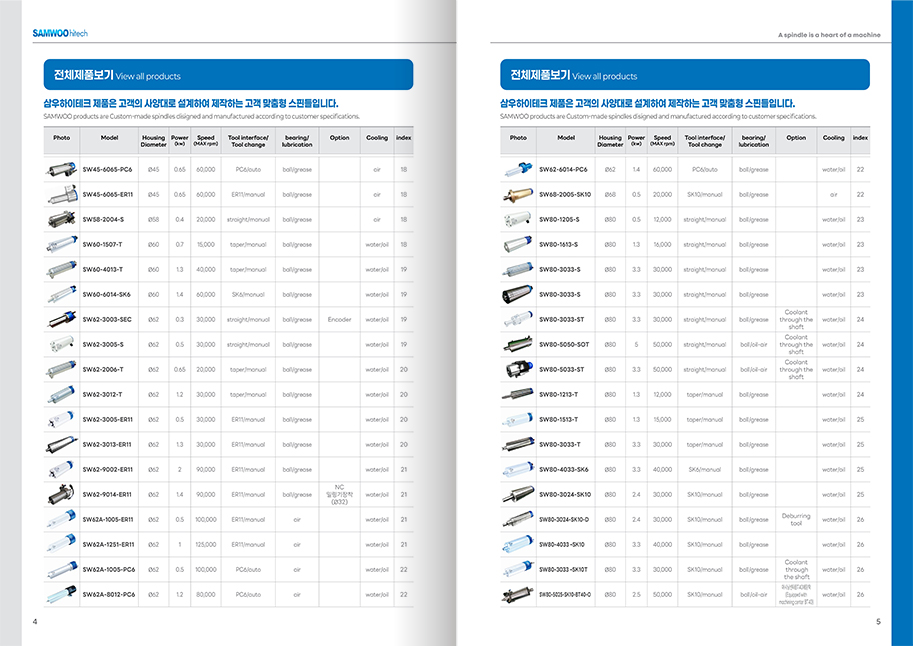Click the SW60-4013-T model name
Viewport: 913px width, 646px height.
point(103,269)
